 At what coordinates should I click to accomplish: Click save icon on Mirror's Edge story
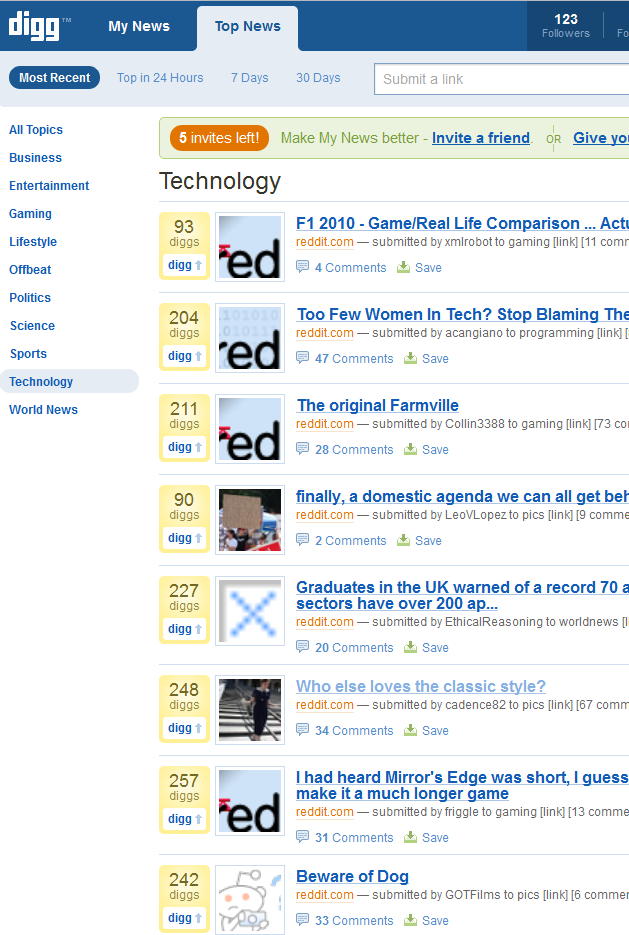click(411, 837)
